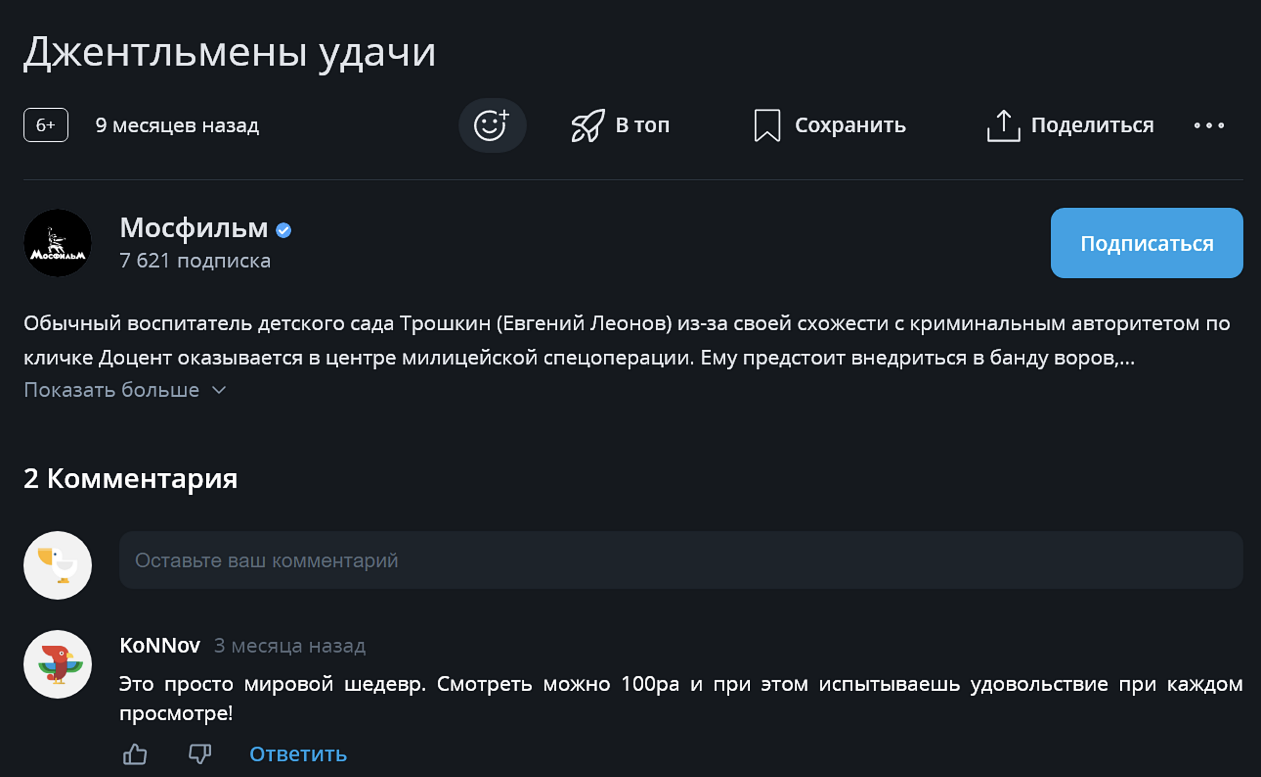Dislike KoNNov's comment with thumbs down
This screenshot has width=1261, height=777.
200,754
